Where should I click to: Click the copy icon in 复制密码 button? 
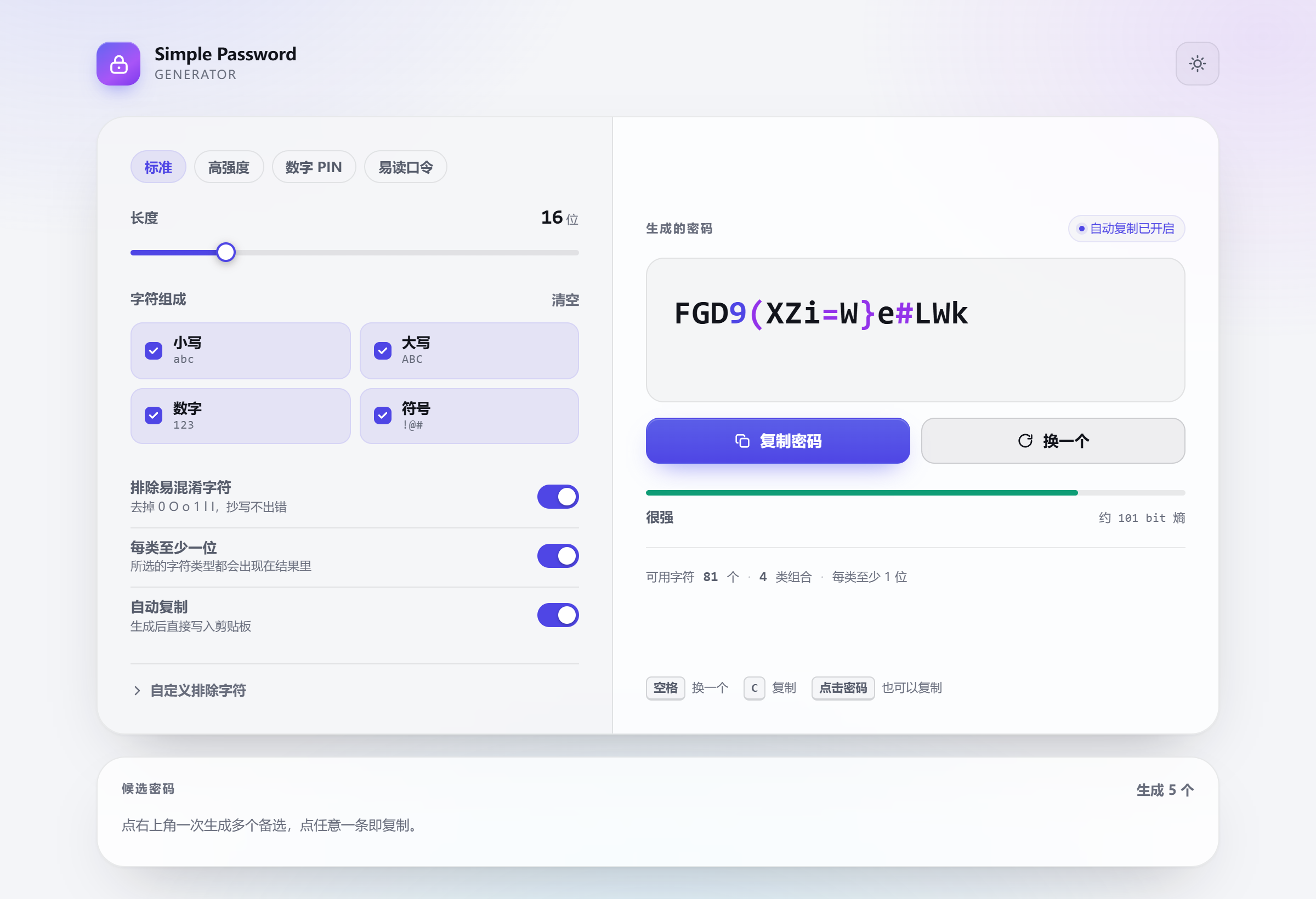coord(742,440)
